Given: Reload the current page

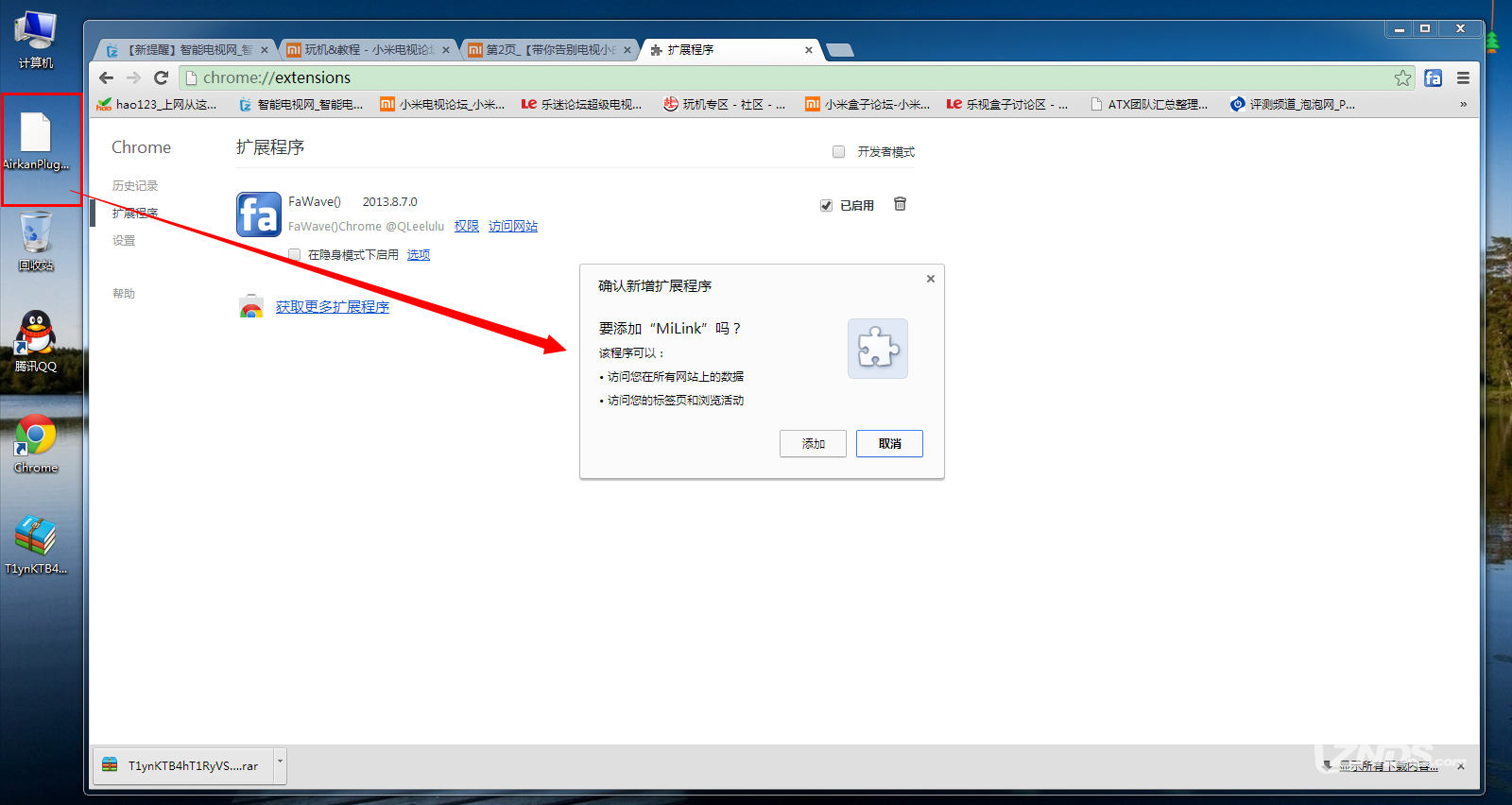Looking at the screenshot, I should [161, 77].
